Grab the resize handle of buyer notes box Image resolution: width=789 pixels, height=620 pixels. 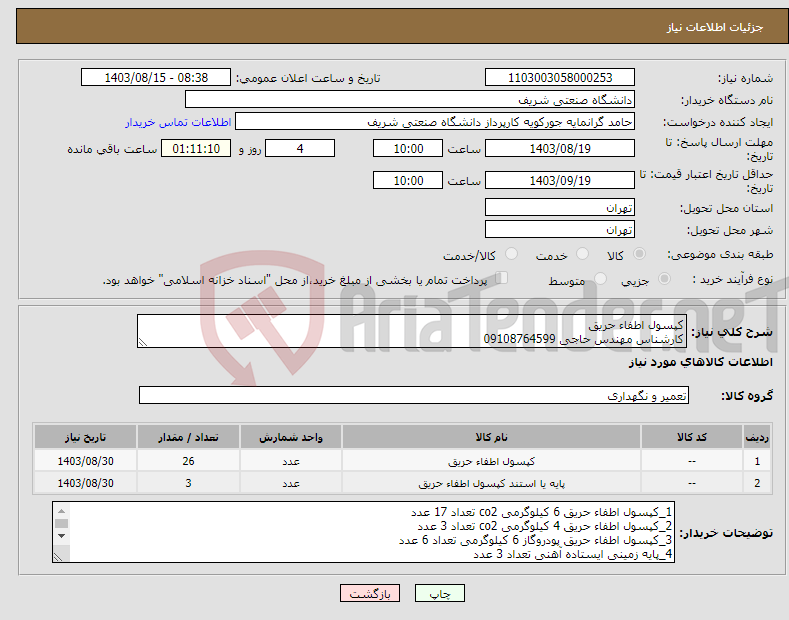pos(58,558)
